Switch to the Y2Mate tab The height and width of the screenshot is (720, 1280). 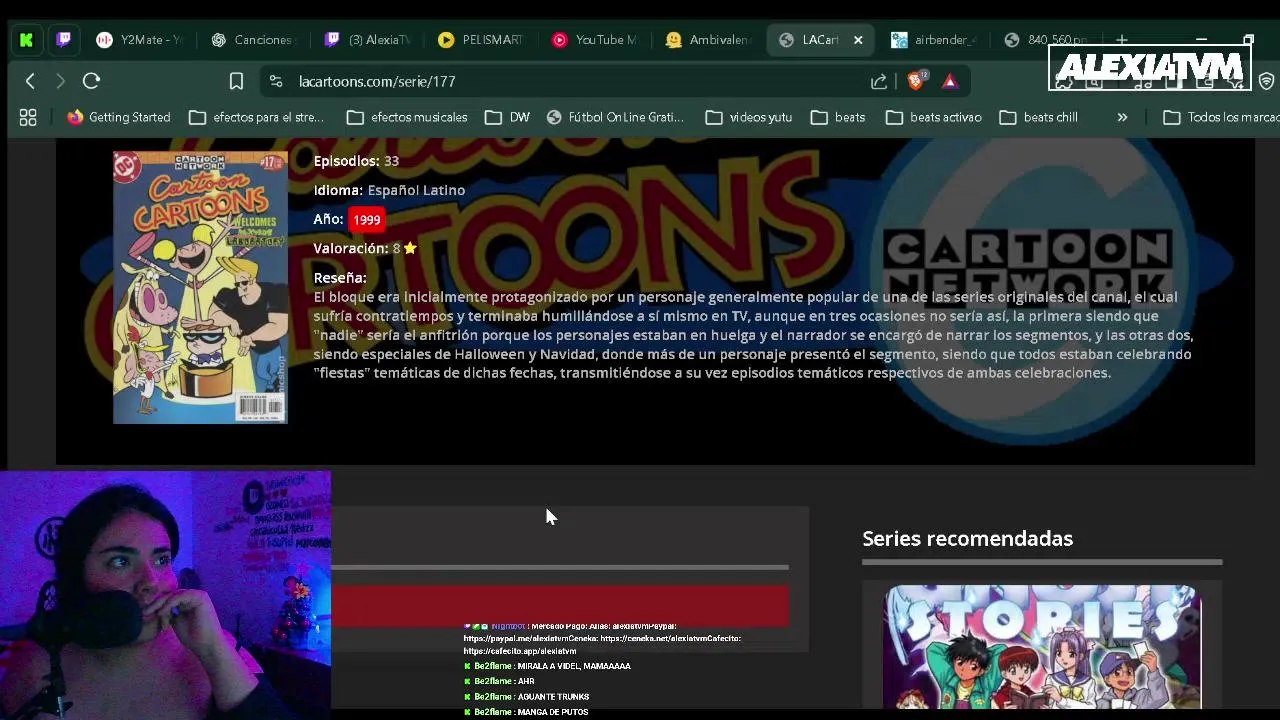(x=140, y=40)
